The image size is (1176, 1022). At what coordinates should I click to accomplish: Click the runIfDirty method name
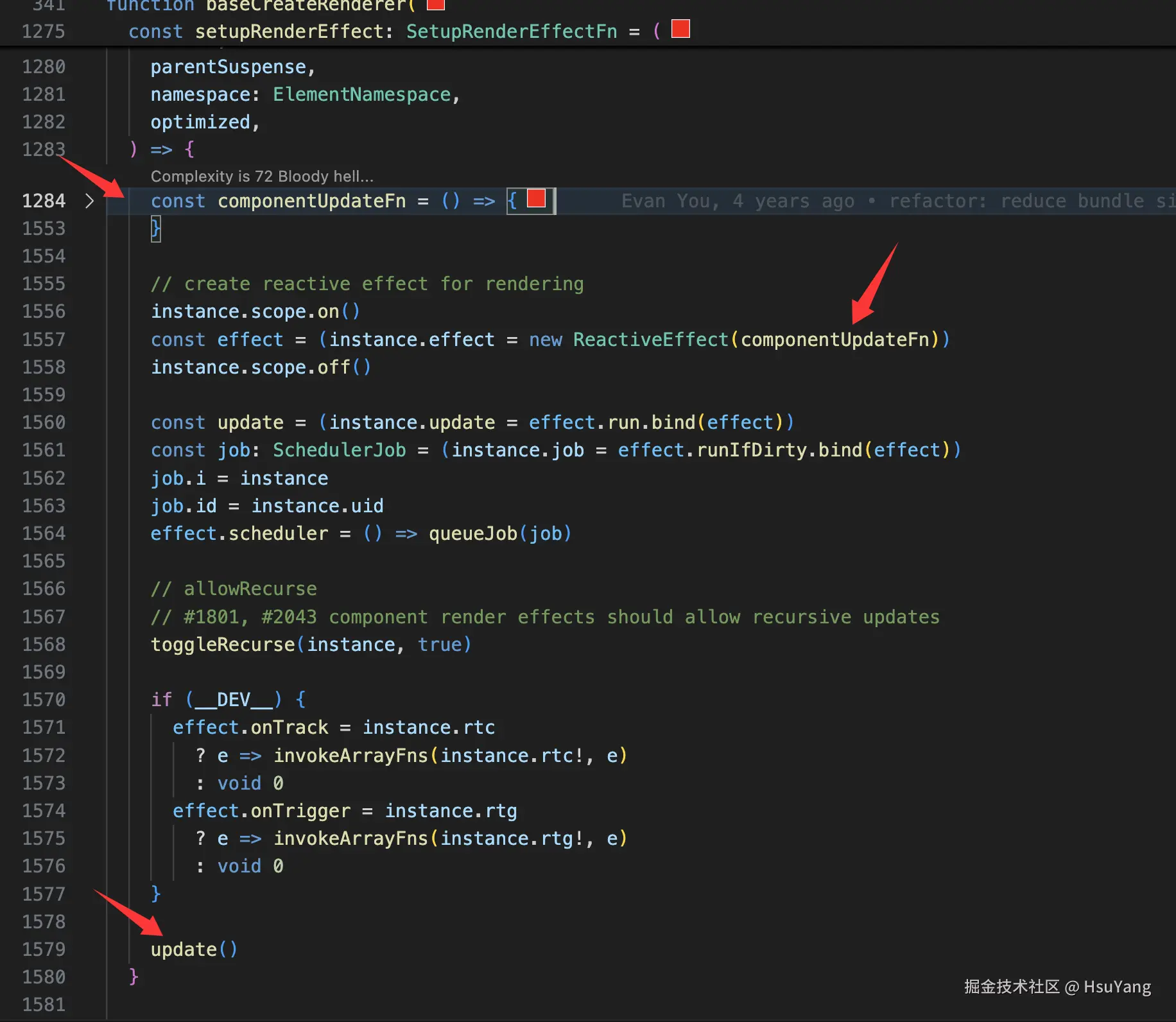(x=752, y=450)
